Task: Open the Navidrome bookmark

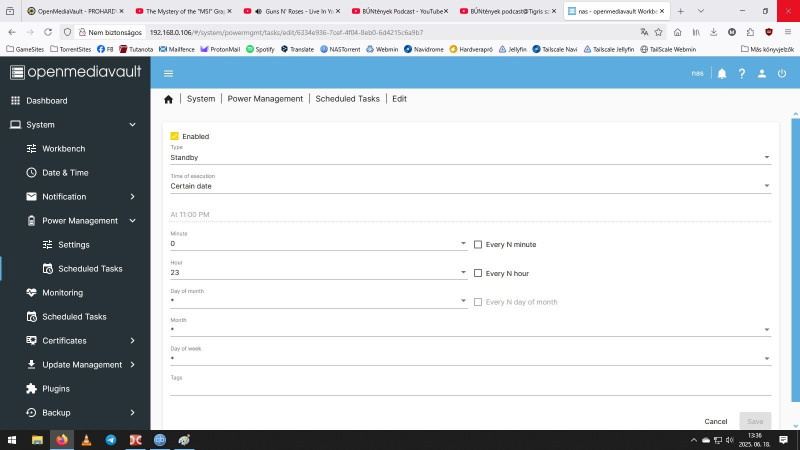Action: point(424,49)
